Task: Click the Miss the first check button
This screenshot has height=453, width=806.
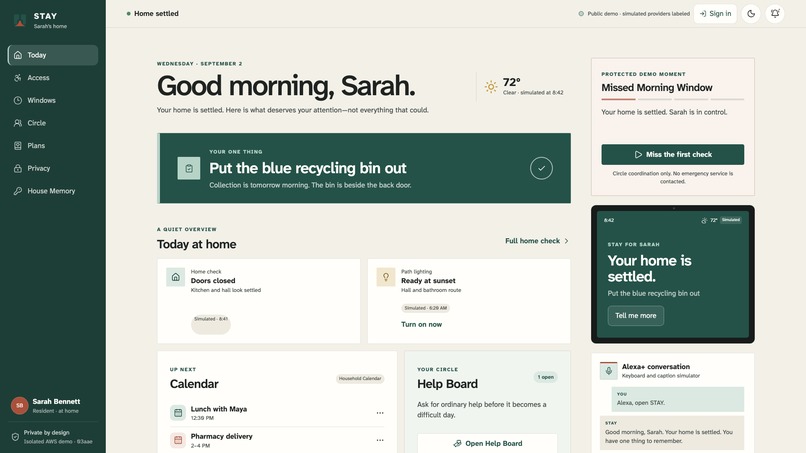Action: click(672, 154)
